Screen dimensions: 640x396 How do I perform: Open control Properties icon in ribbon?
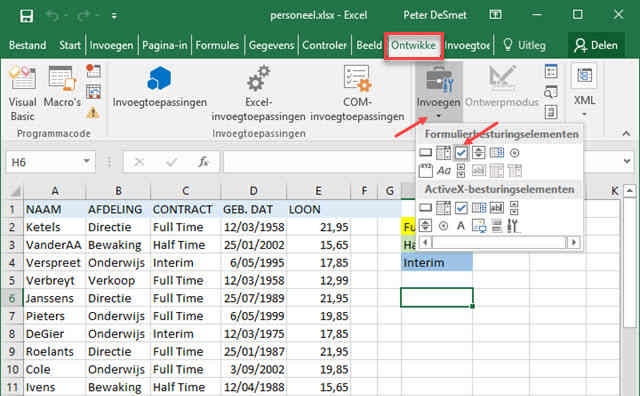point(551,72)
